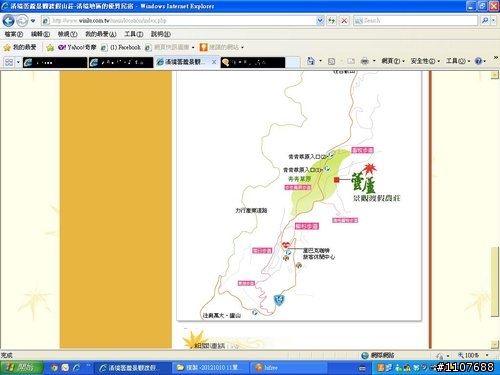This screenshot has width=500, height=375.
Task: Click the vertical scrollbar up arrow
Action: (495, 75)
